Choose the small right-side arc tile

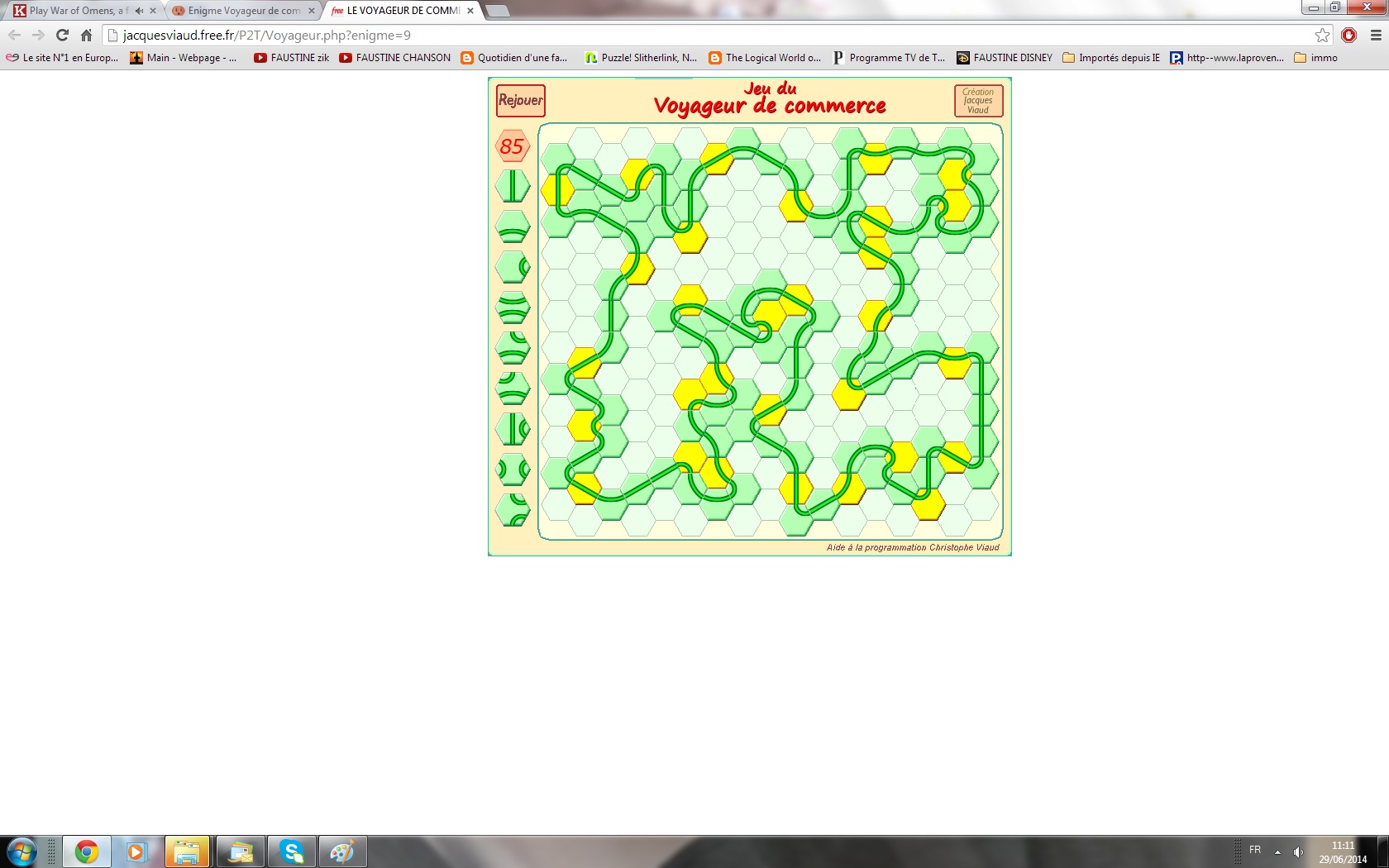(x=513, y=267)
